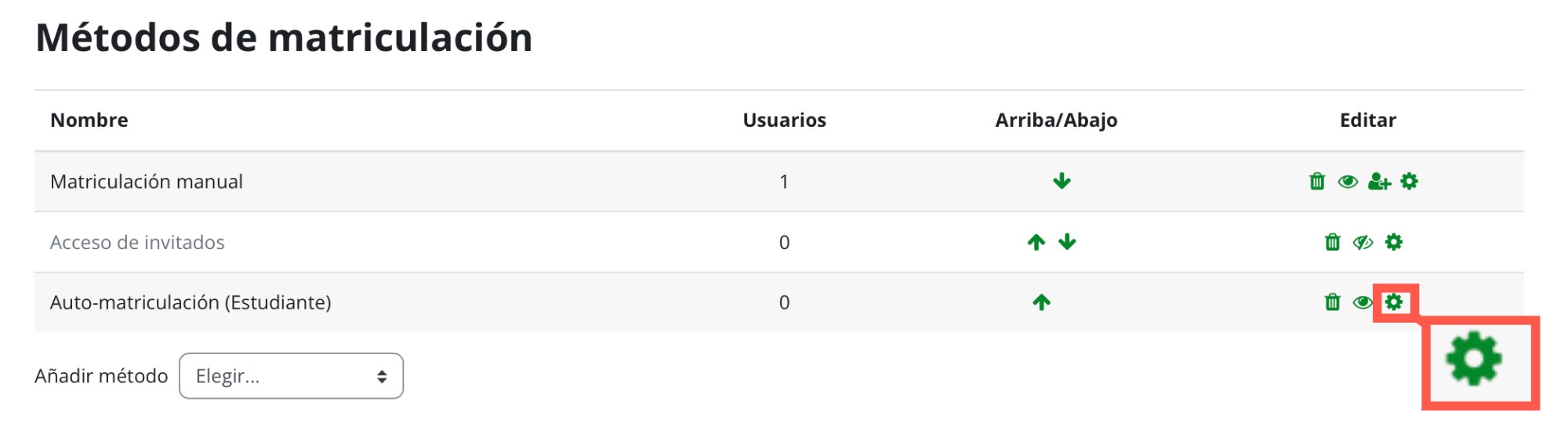Enrol users icon in Matriculación manual row
The width and height of the screenshot is (1568, 423).
pyautogui.click(x=1379, y=182)
